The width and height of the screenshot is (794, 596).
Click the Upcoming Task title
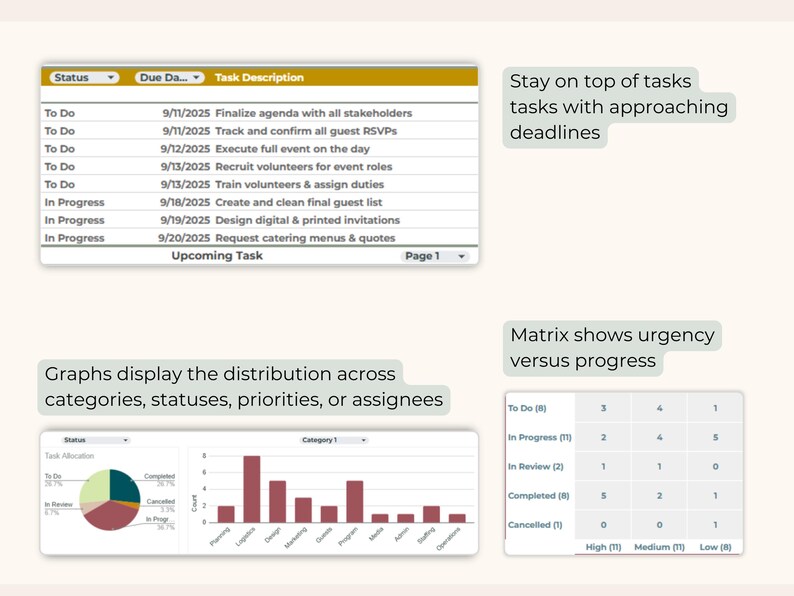click(217, 256)
